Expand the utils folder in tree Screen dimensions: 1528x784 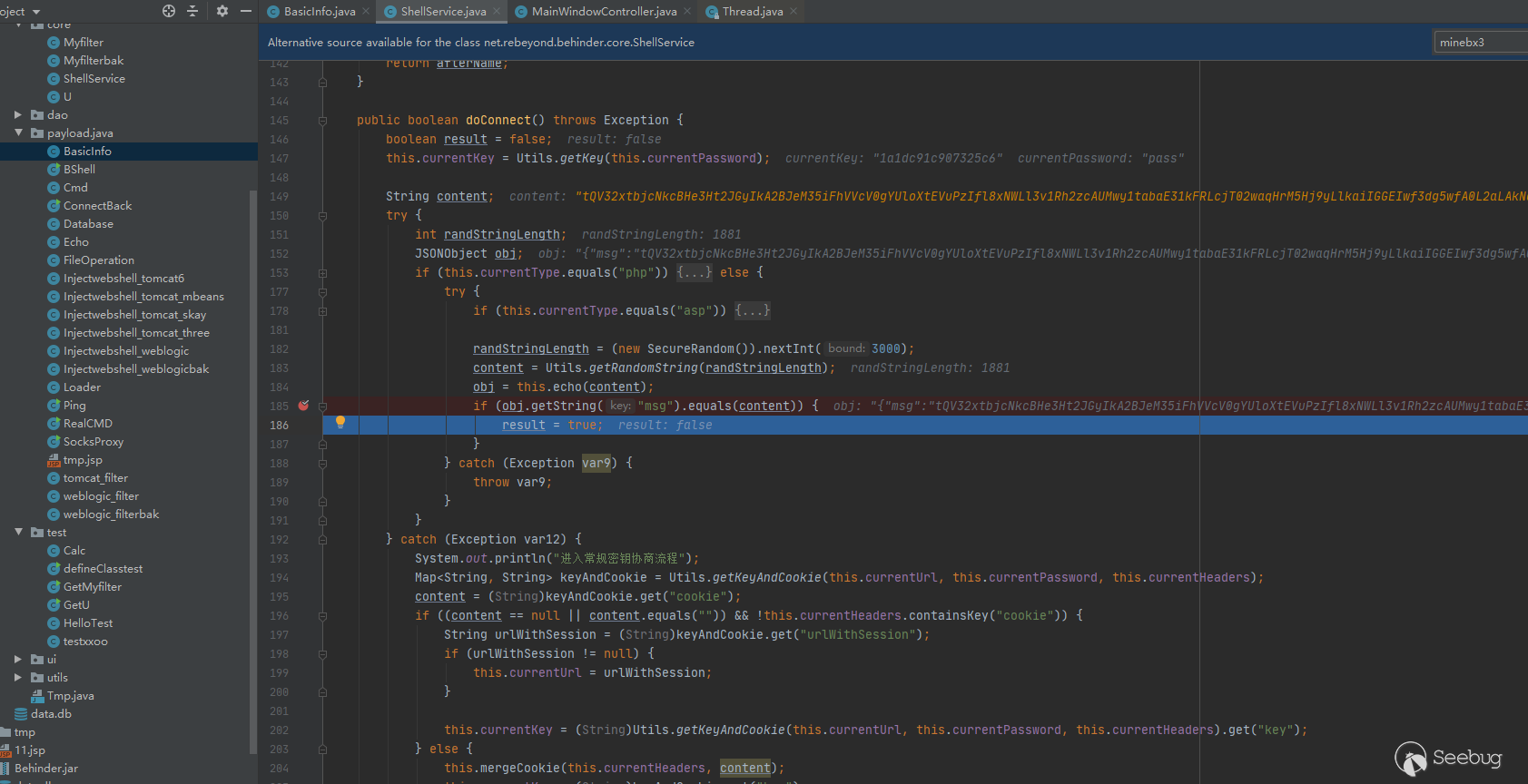[x=18, y=678]
